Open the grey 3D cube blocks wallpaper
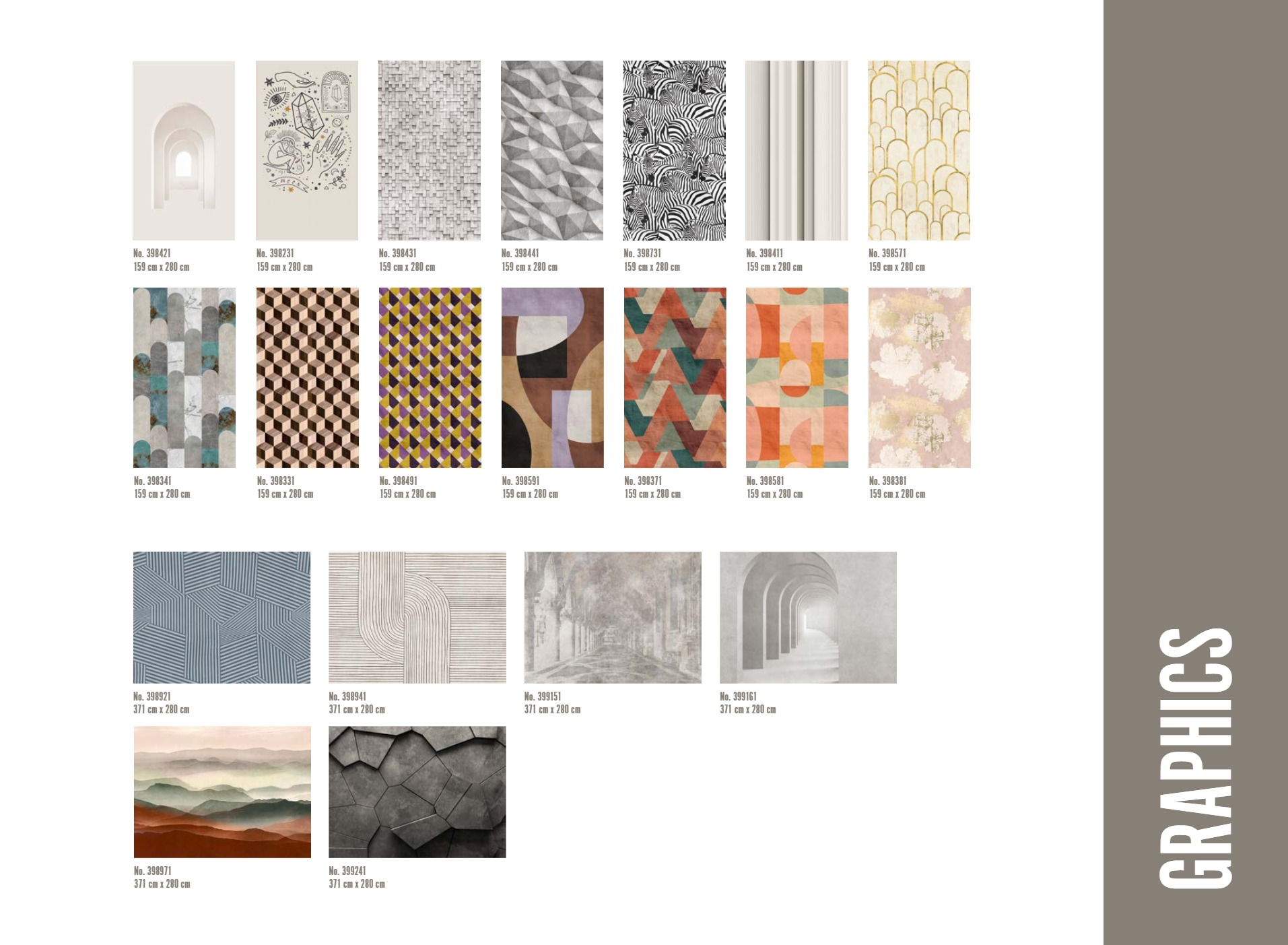 click(430, 151)
